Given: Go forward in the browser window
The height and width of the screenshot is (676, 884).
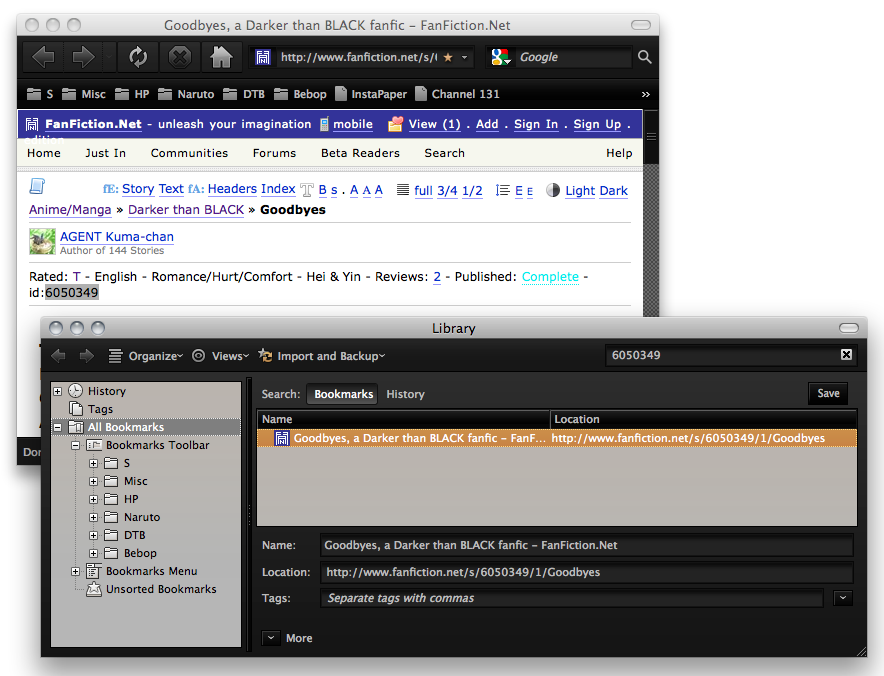Looking at the screenshot, I should tap(83, 57).
